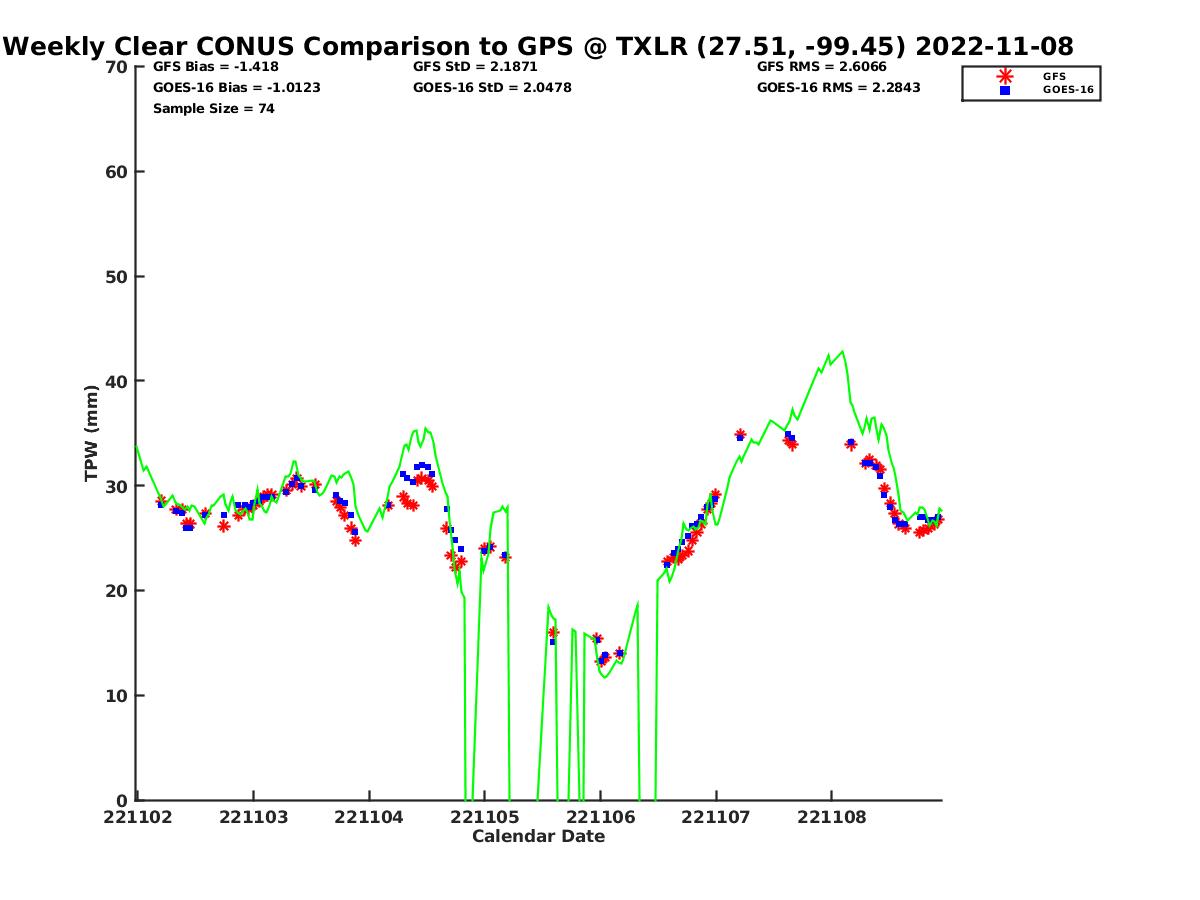The height and width of the screenshot is (900, 1200).
Task: Click the TPW (mm) y-axis label
Action: pos(92,433)
